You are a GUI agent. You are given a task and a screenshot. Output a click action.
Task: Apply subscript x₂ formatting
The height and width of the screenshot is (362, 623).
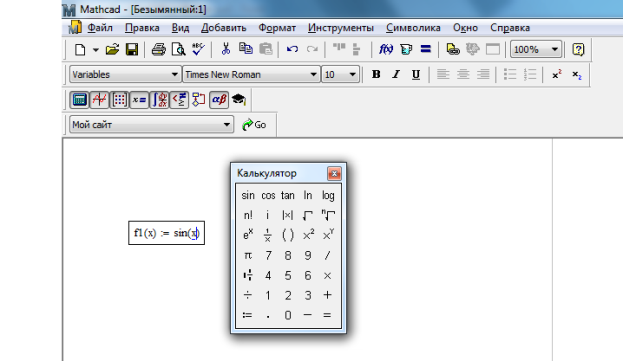pyautogui.click(x=577, y=75)
